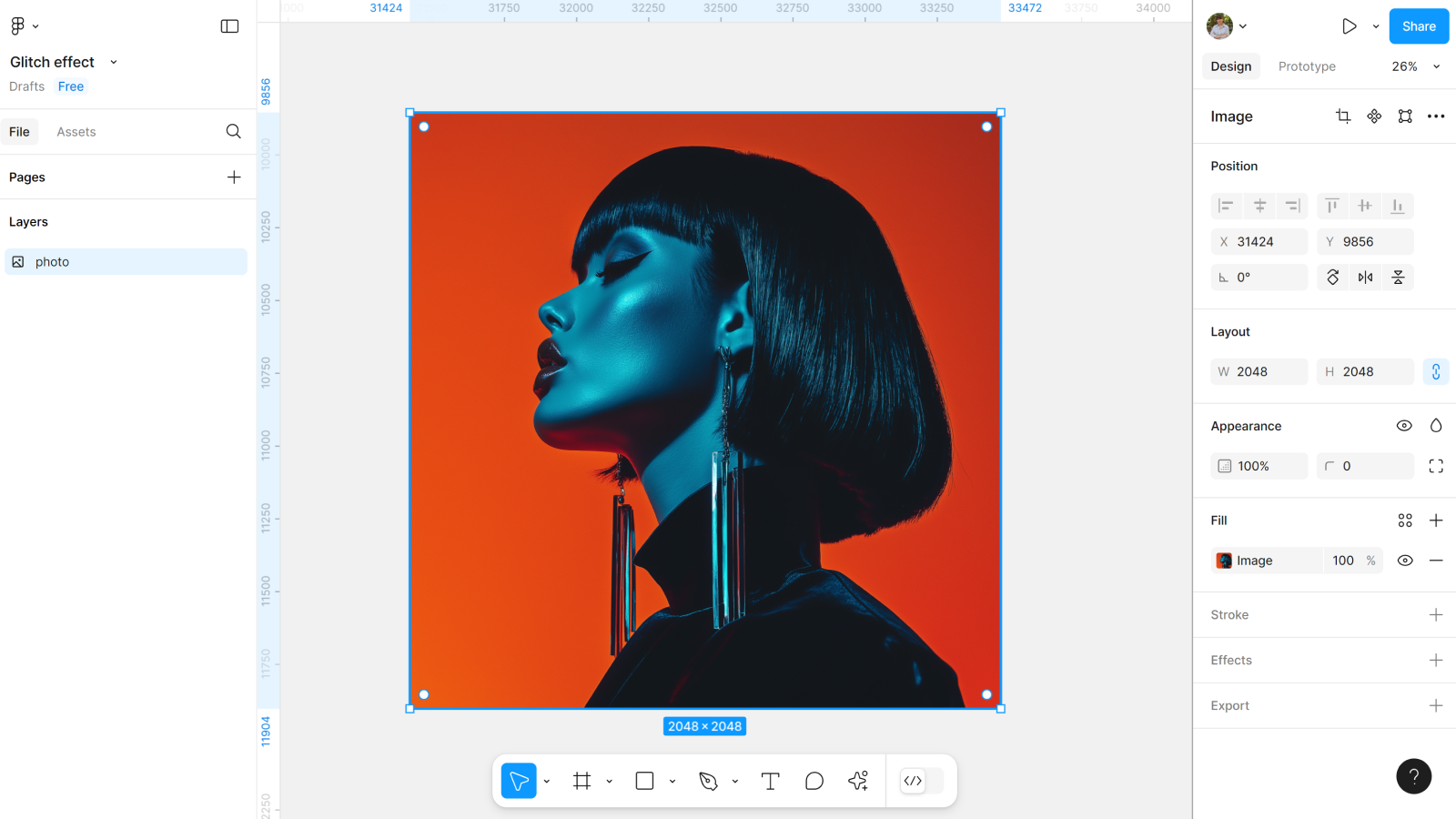Expand the Glitch effect file name menu

coord(114,62)
